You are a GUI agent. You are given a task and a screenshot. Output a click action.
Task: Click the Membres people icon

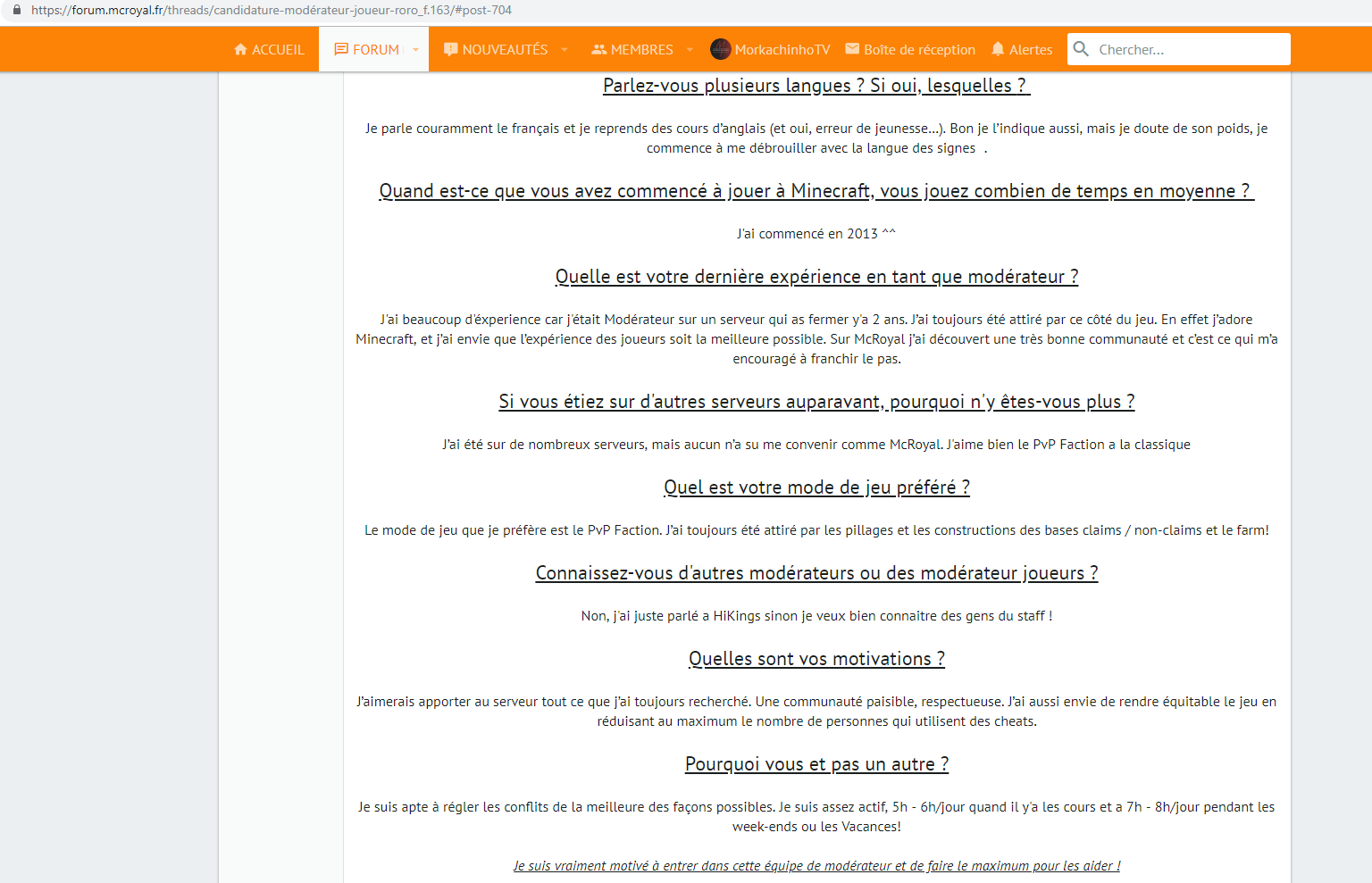[x=599, y=50]
